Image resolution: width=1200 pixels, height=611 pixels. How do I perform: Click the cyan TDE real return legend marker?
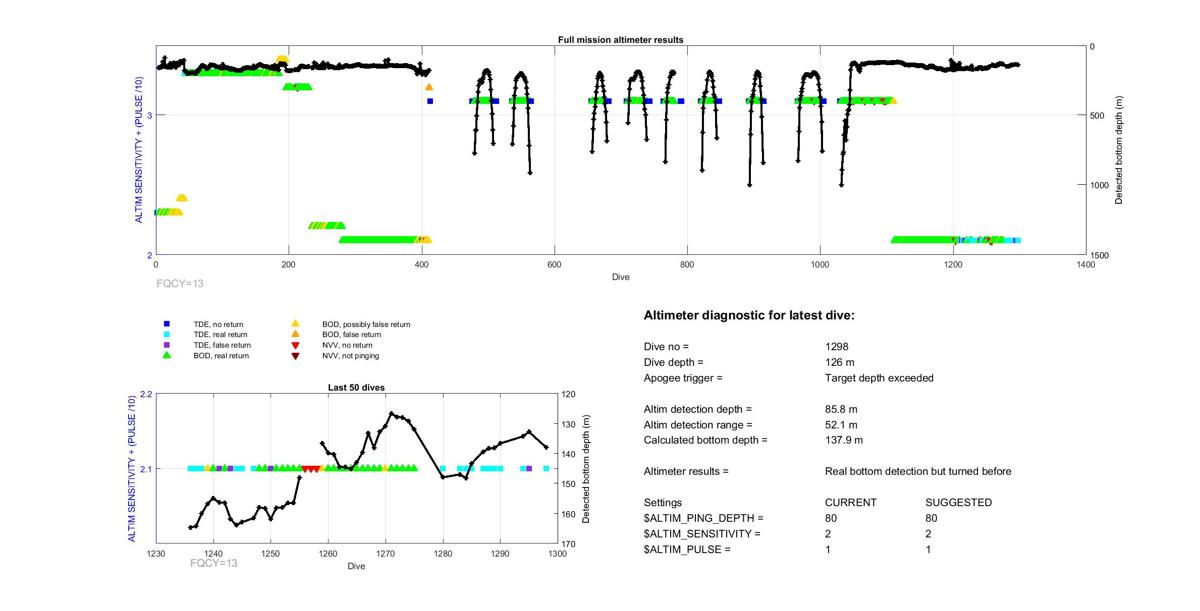(x=169, y=335)
